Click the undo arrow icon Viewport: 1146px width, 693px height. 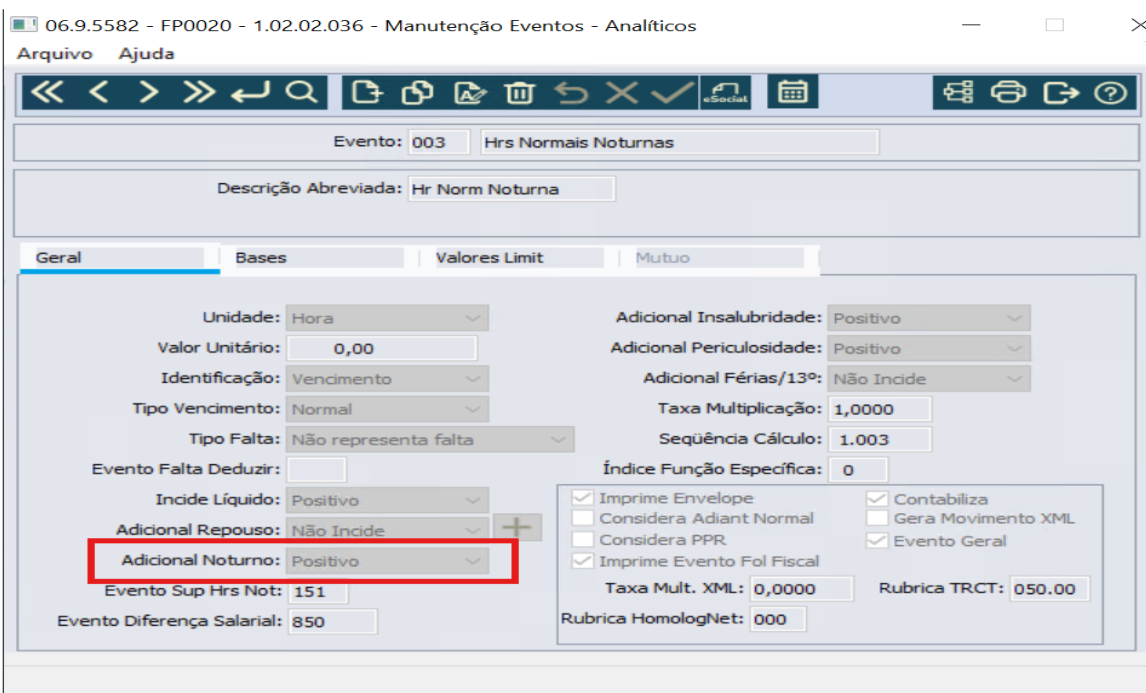click(571, 93)
